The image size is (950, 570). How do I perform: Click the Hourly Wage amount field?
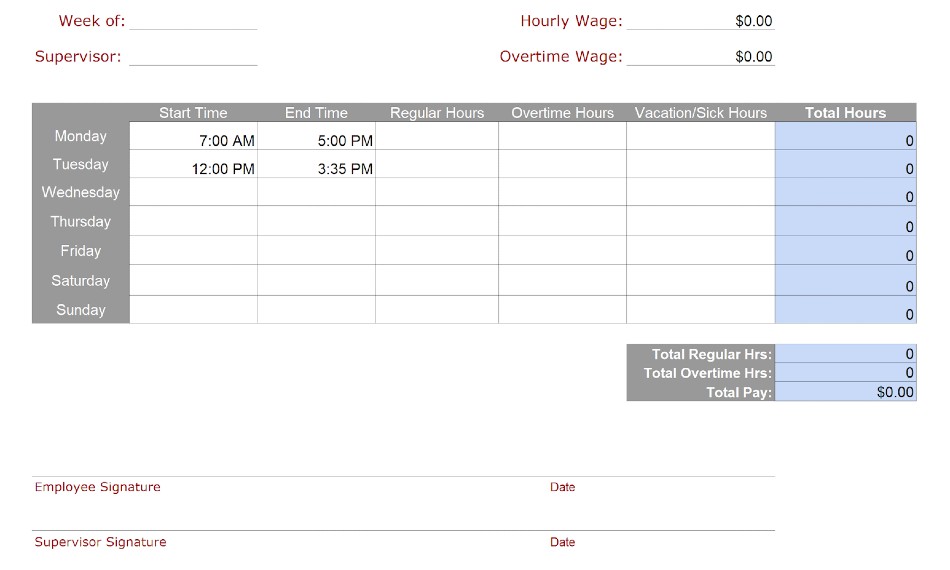coord(700,21)
